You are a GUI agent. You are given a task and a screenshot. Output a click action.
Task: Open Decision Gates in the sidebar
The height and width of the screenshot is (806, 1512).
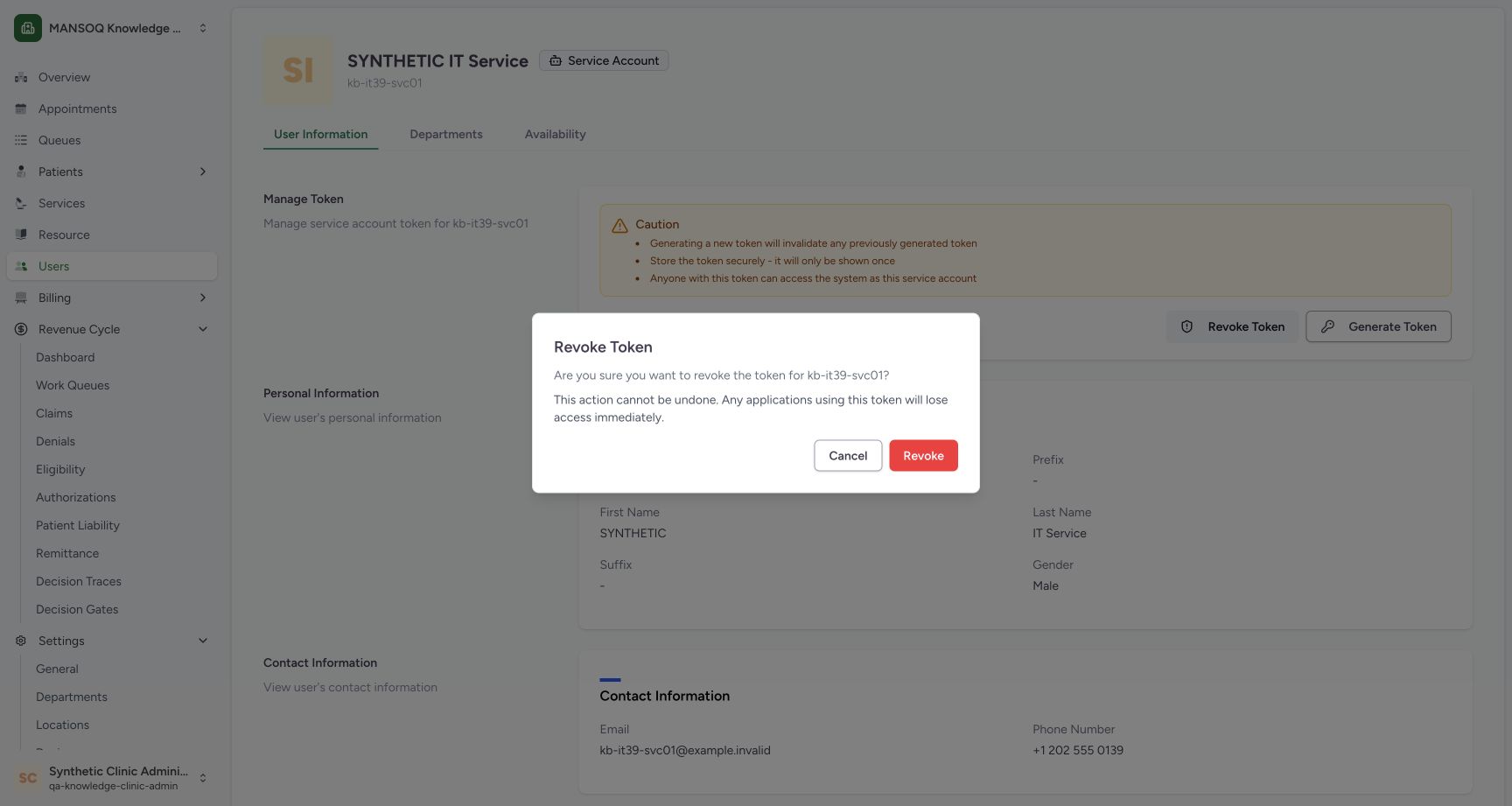pyautogui.click(x=77, y=609)
